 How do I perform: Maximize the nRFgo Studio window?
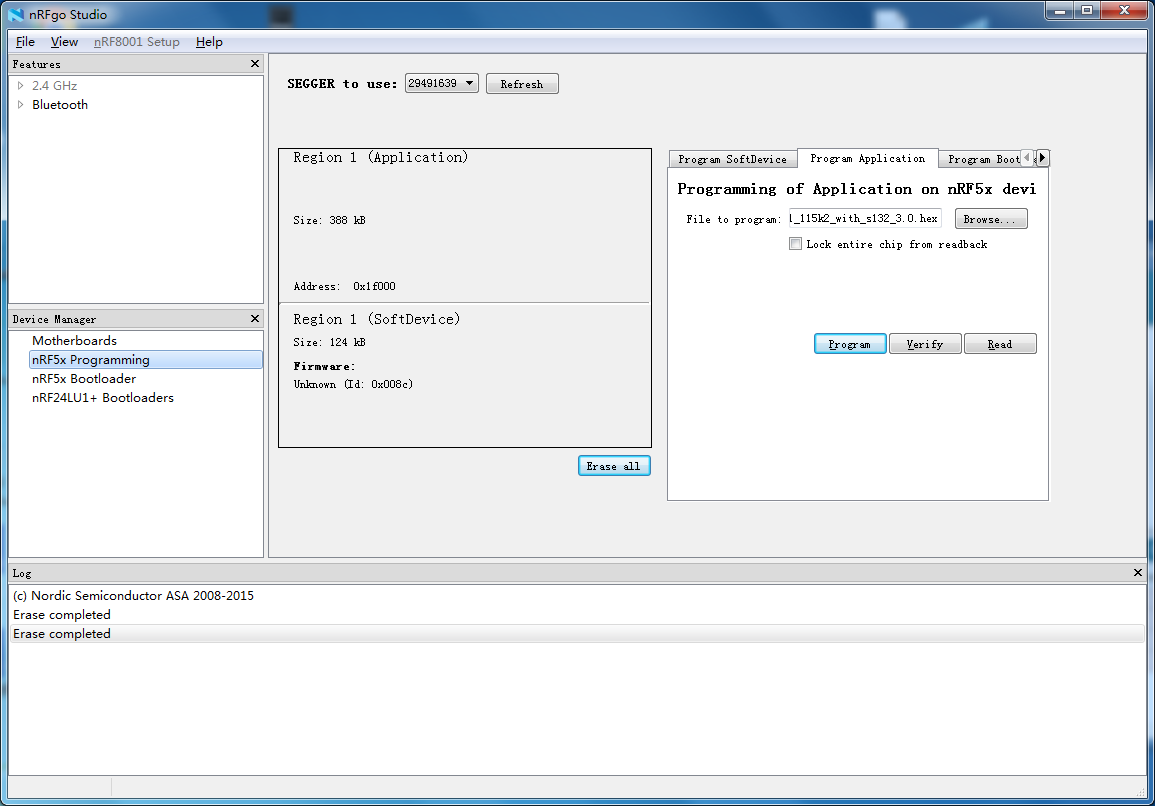(1086, 10)
